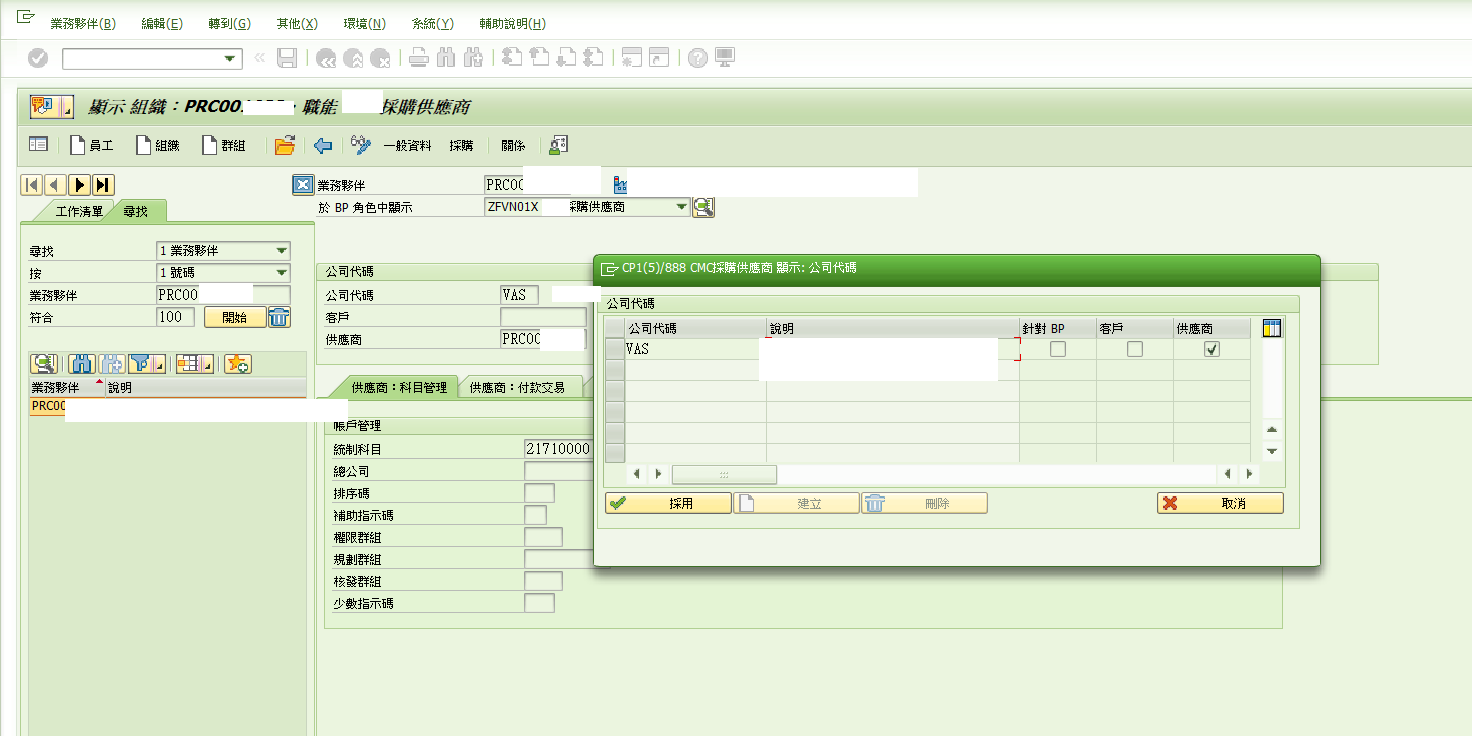
Task: Click the 組織 toolbar button
Action: 158,146
